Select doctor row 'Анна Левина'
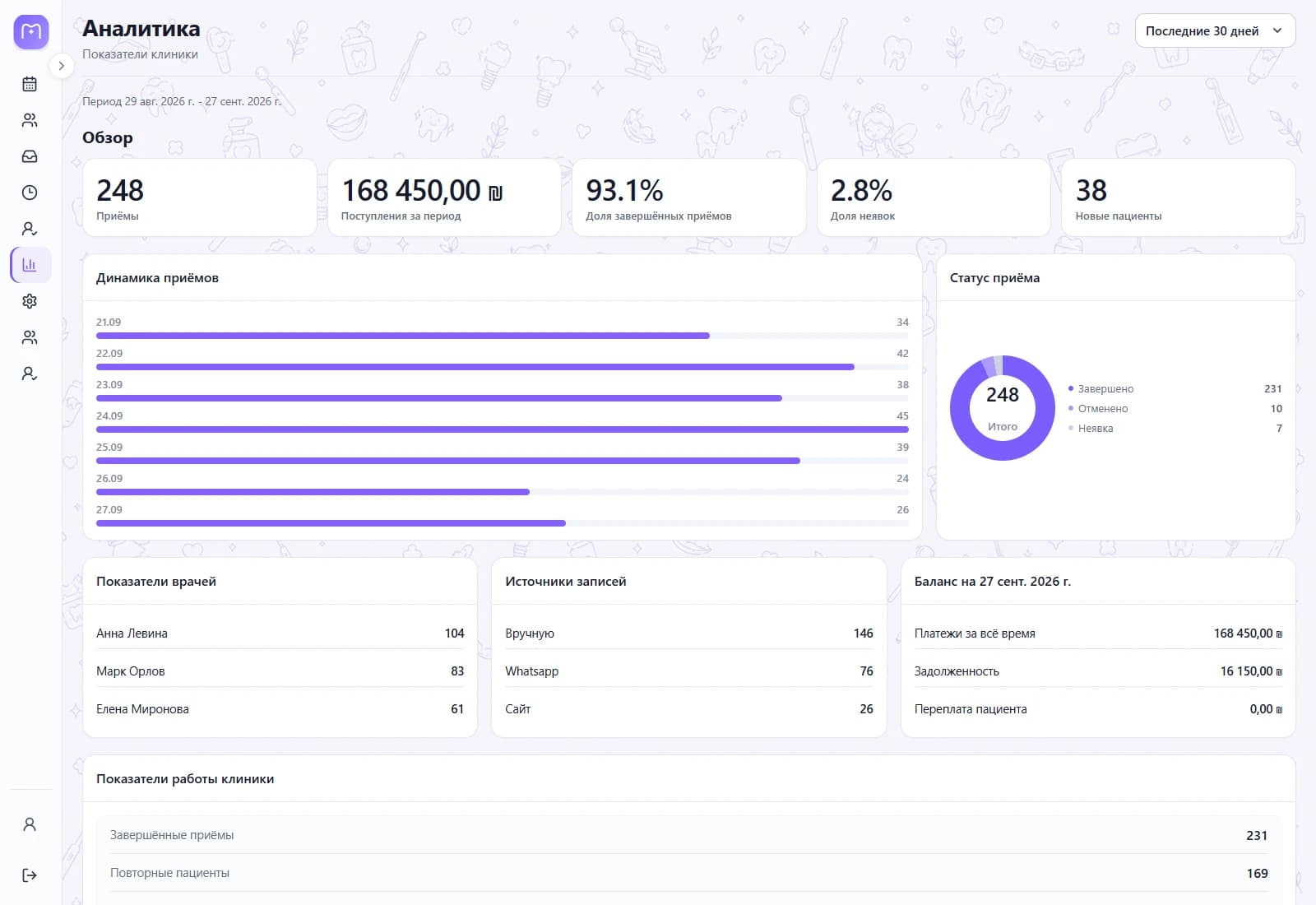 click(x=280, y=633)
